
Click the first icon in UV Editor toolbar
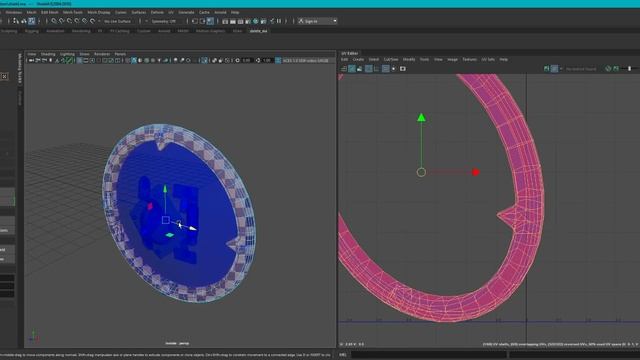click(344, 69)
